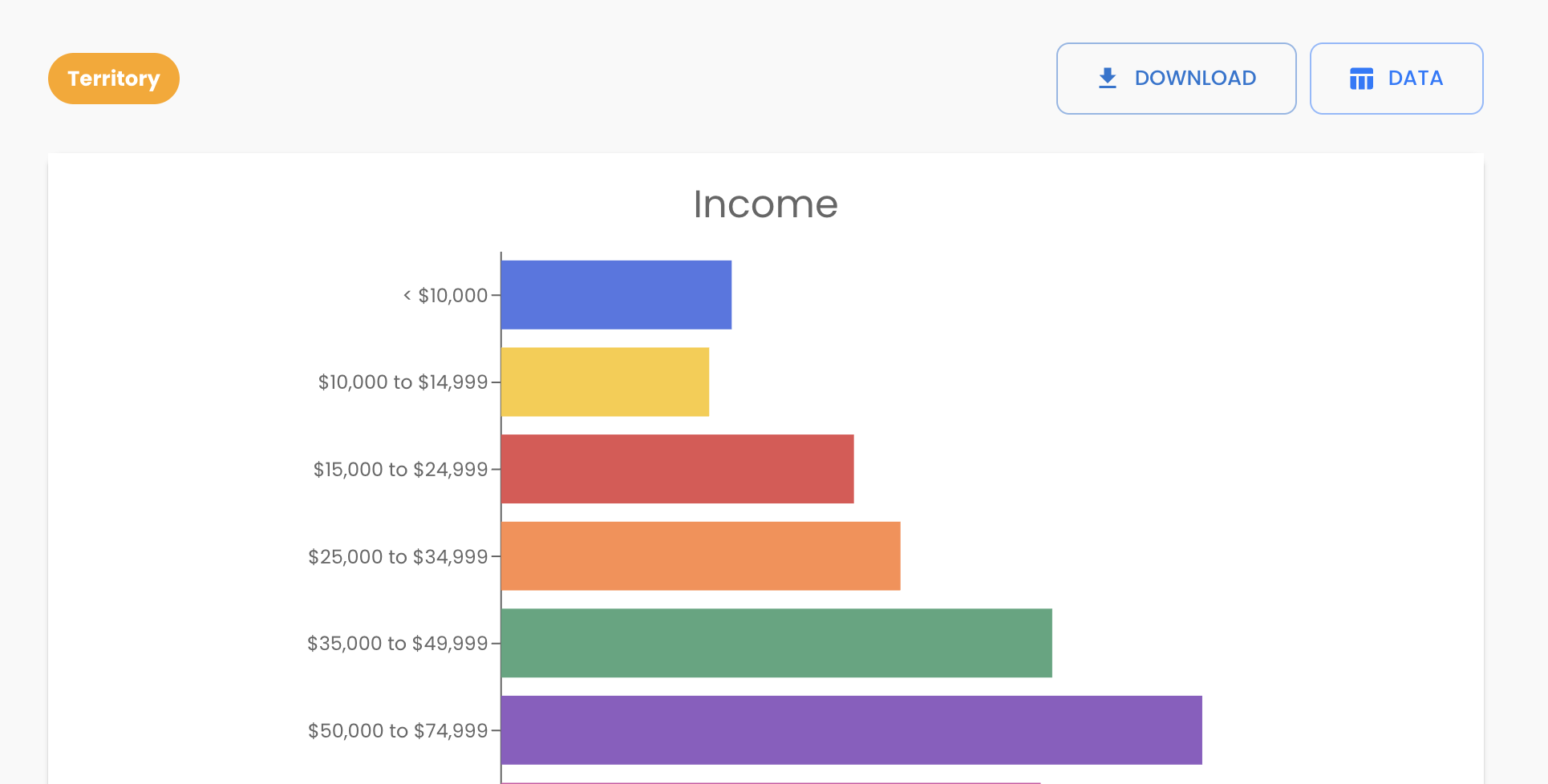Click the "$10,000 to $14,999" axis label

[403, 382]
